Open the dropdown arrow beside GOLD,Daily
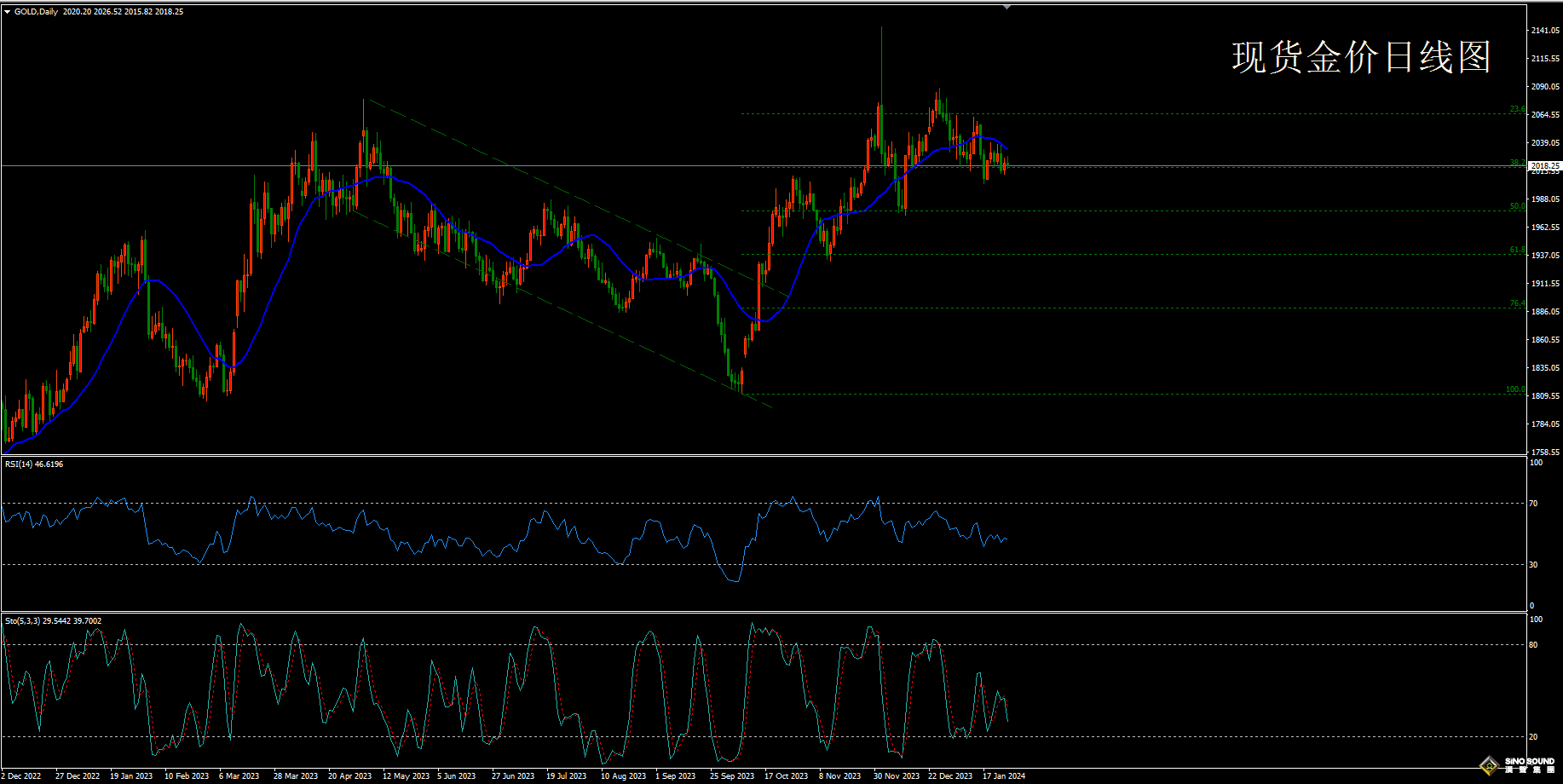The image size is (1563, 784). pos(8,12)
